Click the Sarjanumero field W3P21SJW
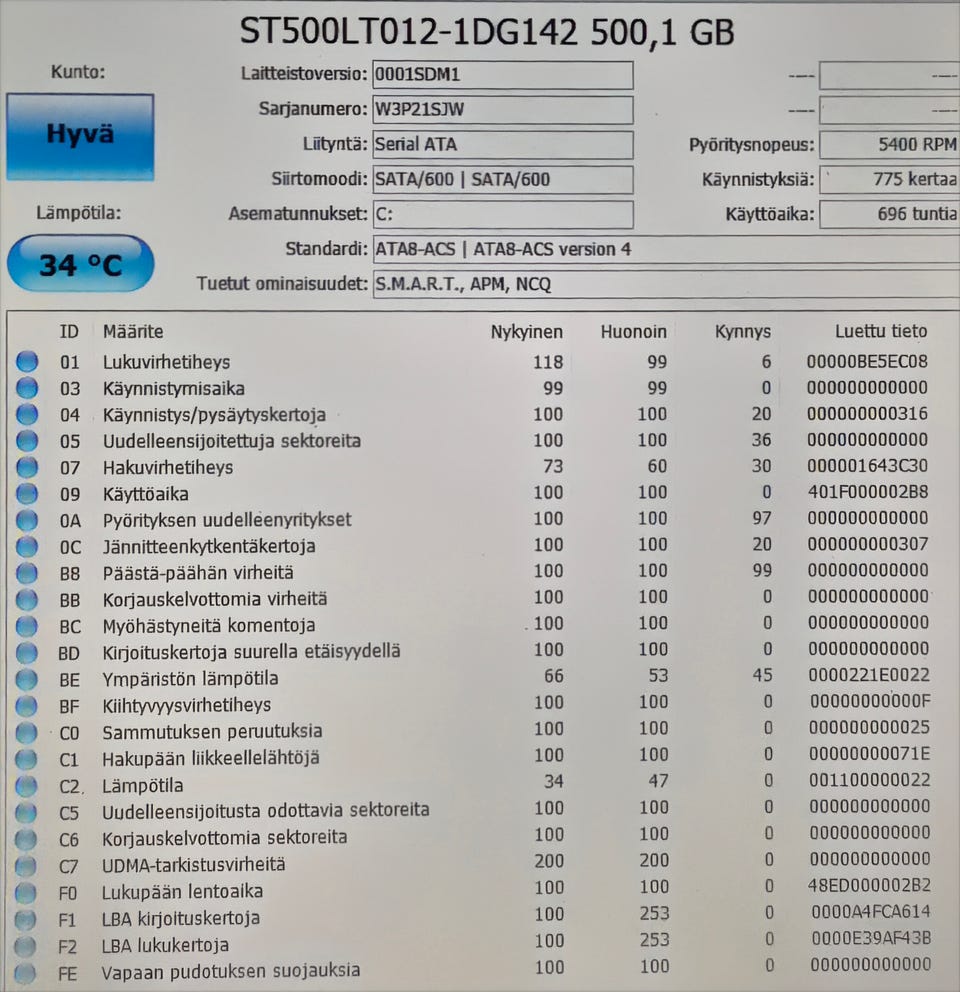The width and height of the screenshot is (960, 992). 503,110
